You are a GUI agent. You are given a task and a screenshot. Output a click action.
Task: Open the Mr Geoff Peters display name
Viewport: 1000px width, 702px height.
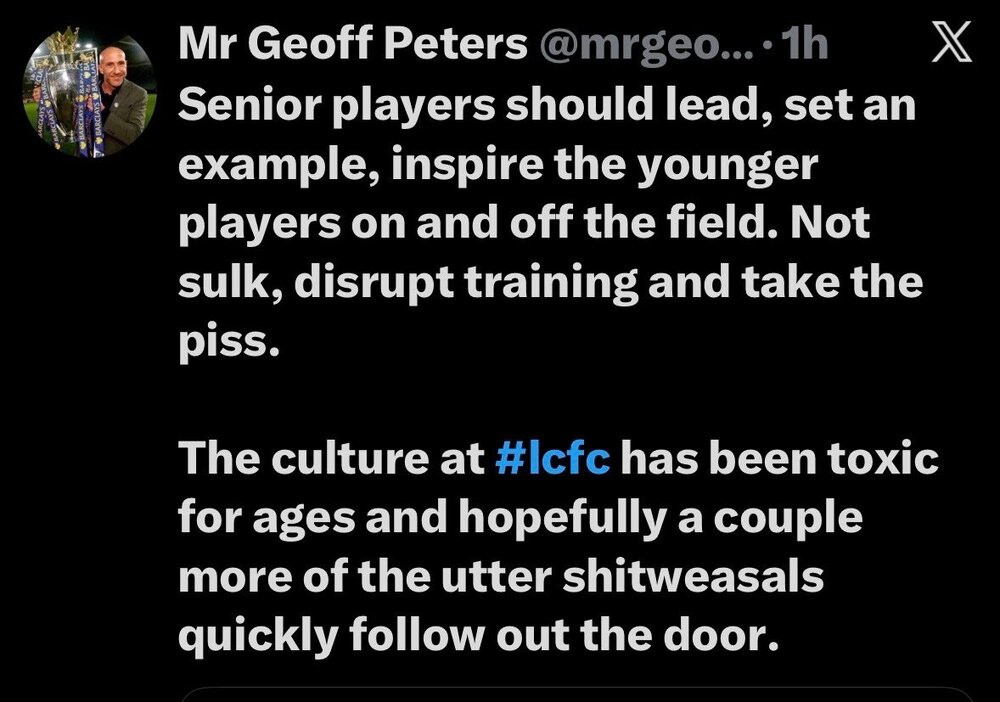[353, 45]
